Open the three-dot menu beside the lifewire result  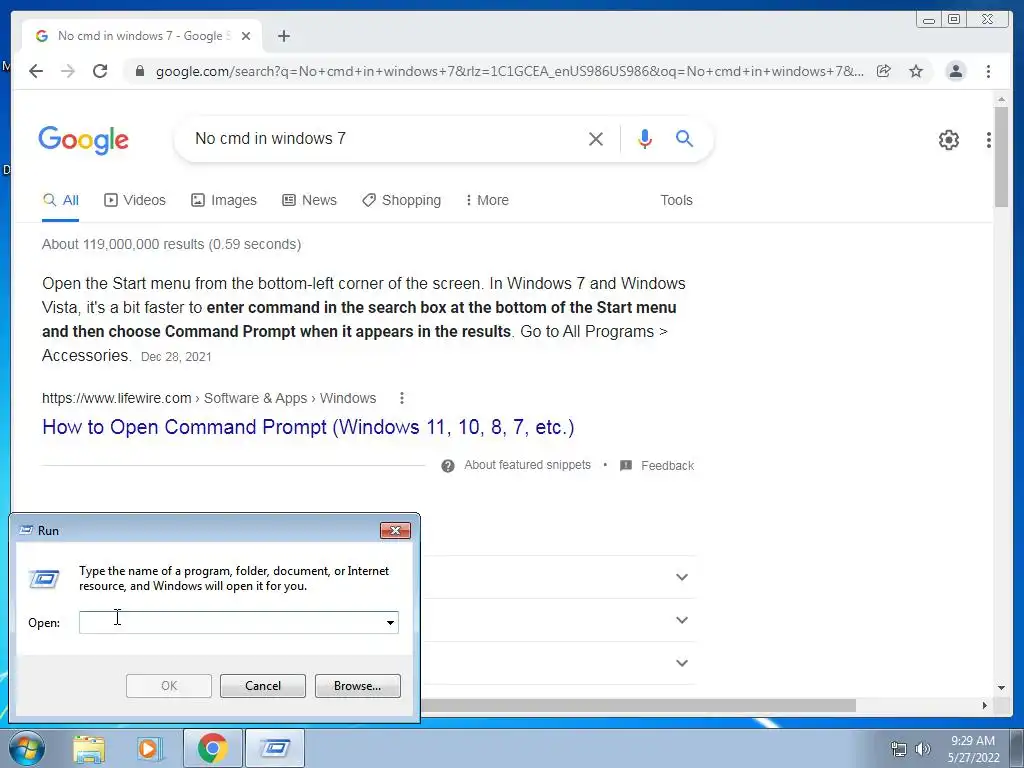pos(402,398)
